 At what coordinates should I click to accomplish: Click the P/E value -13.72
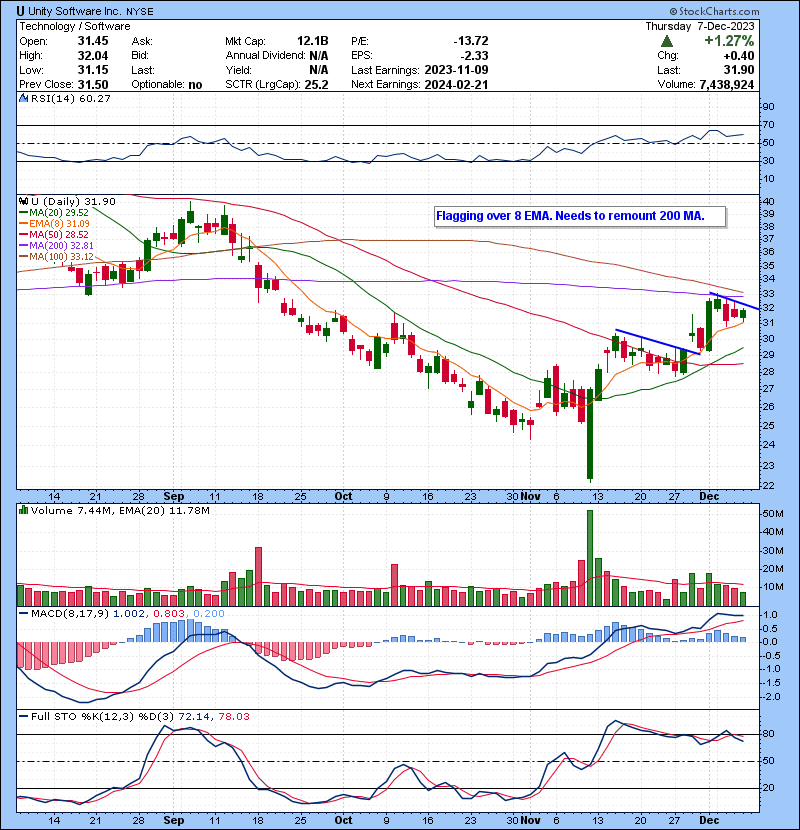[x=471, y=41]
